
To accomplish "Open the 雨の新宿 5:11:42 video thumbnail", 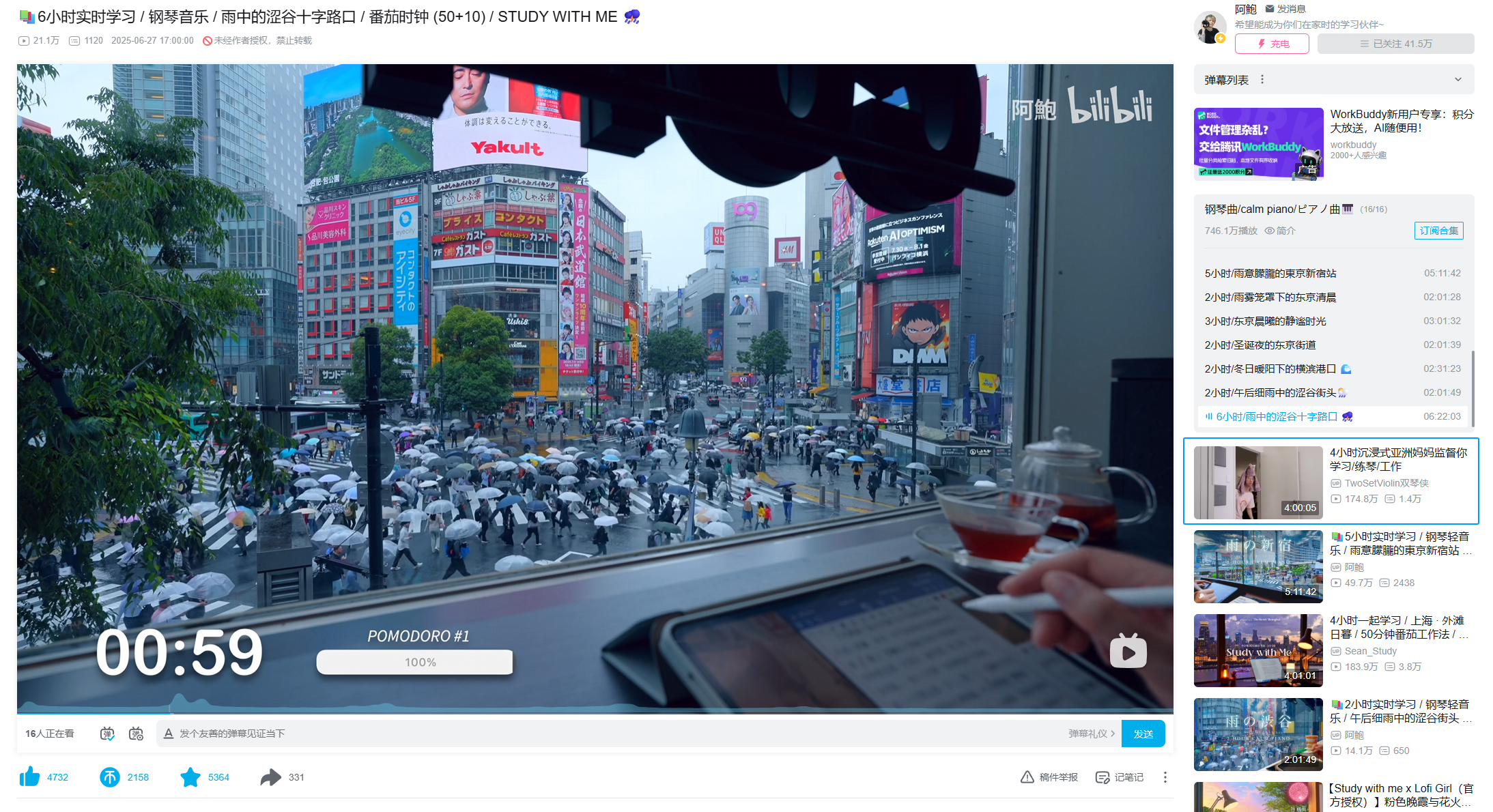I will click(x=1258, y=566).
